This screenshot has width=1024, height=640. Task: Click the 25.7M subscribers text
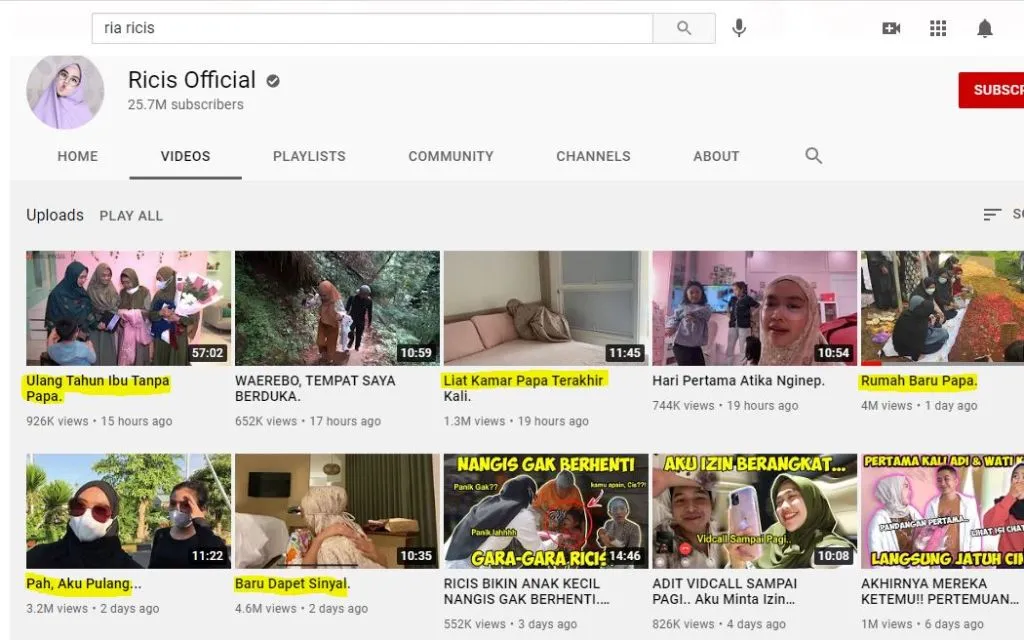click(x=185, y=104)
